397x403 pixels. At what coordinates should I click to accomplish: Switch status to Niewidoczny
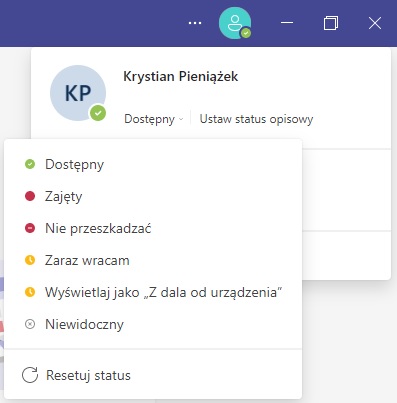[153, 324]
